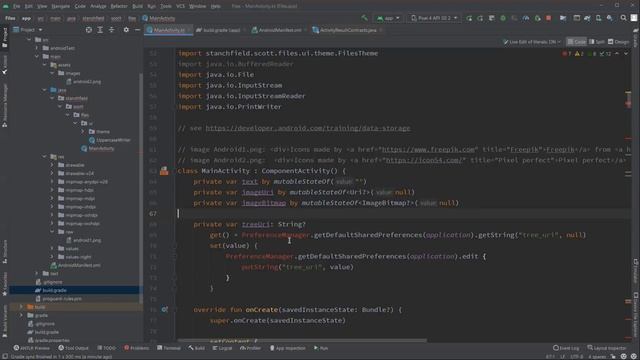Image resolution: width=640 pixels, height=360 pixels.
Task: Open developer.android.com data-storage link in comment
Action: click(308, 128)
